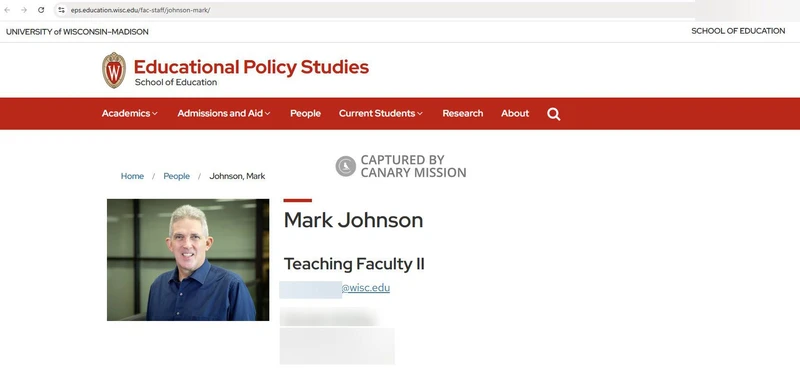This screenshot has width=800, height=374.
Task: Click Mark Johnson profile photo
Action: (x=188, y=260)
